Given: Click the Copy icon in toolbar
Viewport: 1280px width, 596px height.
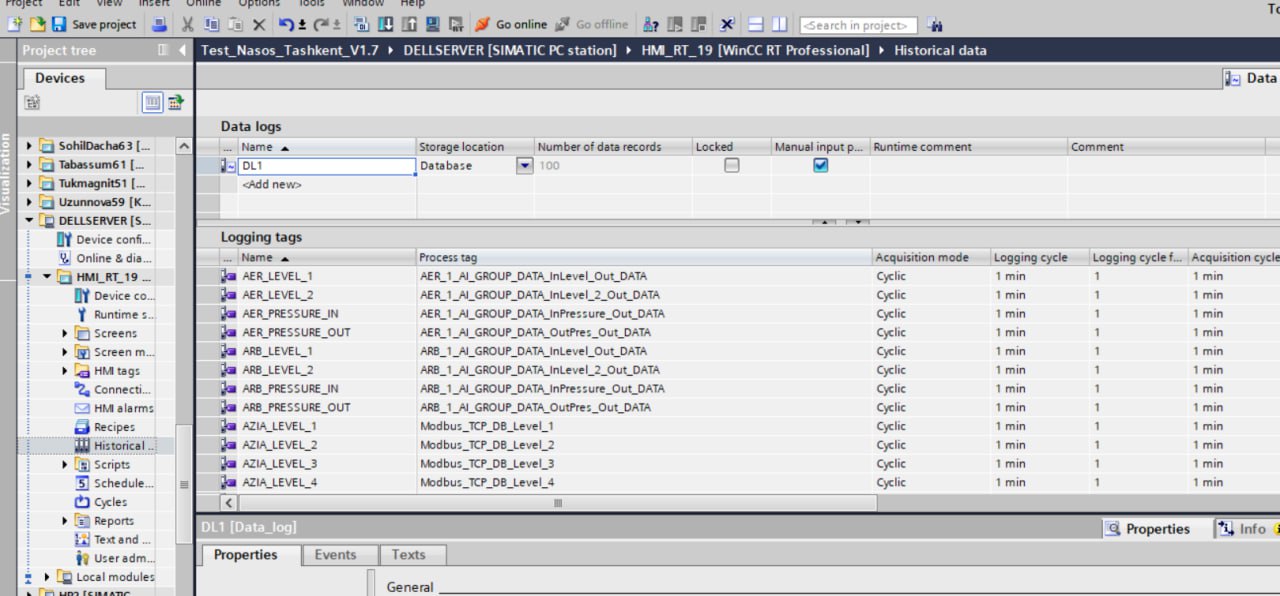Looking at the screenshot, I should [212, 24].
